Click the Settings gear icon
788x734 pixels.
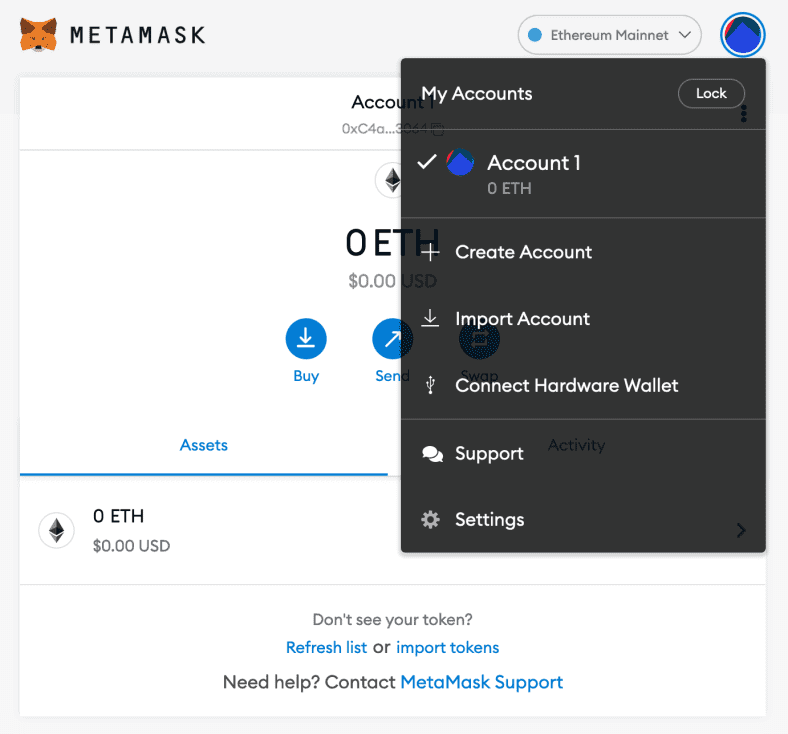tap(431, 520)
